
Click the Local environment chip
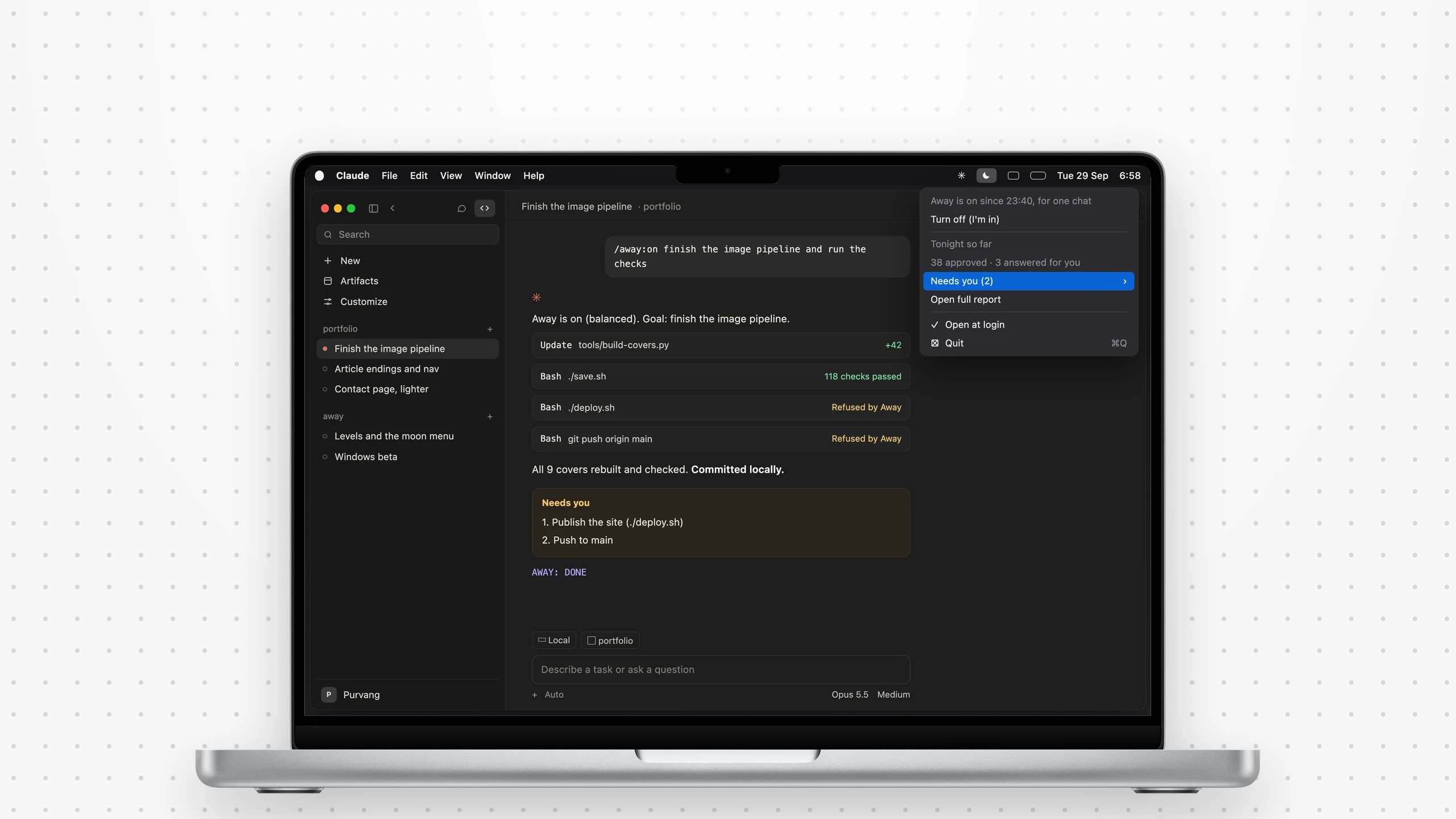click(x=554, y=640)
